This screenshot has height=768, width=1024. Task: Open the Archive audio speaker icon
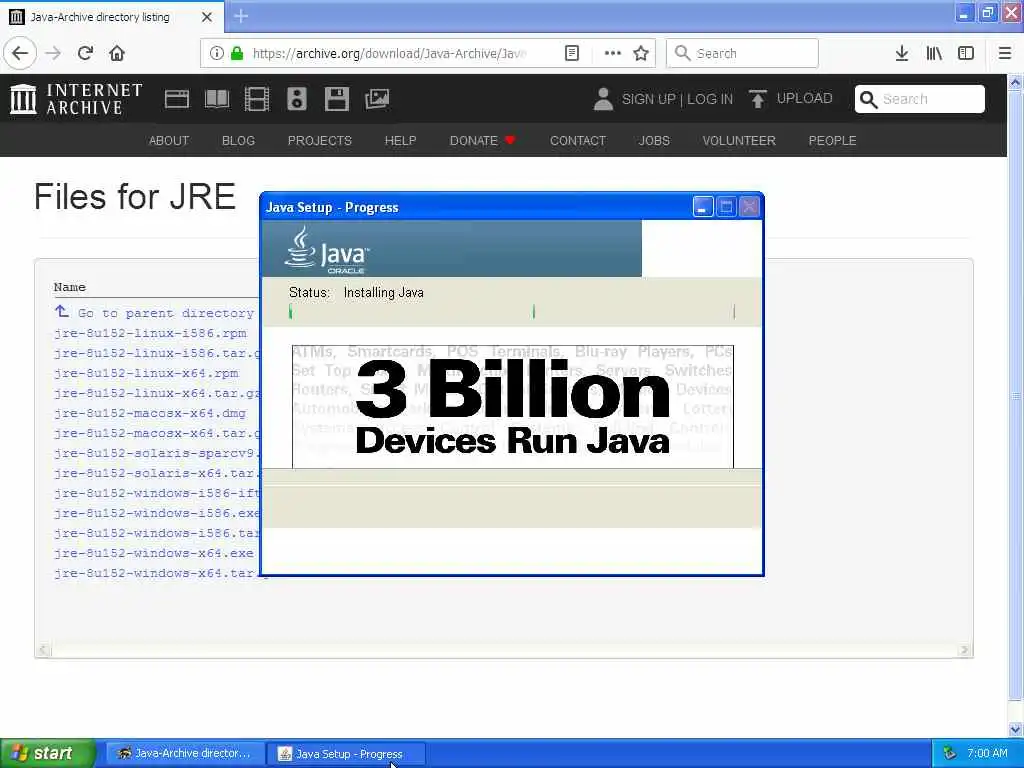click(x=296, y=99)
